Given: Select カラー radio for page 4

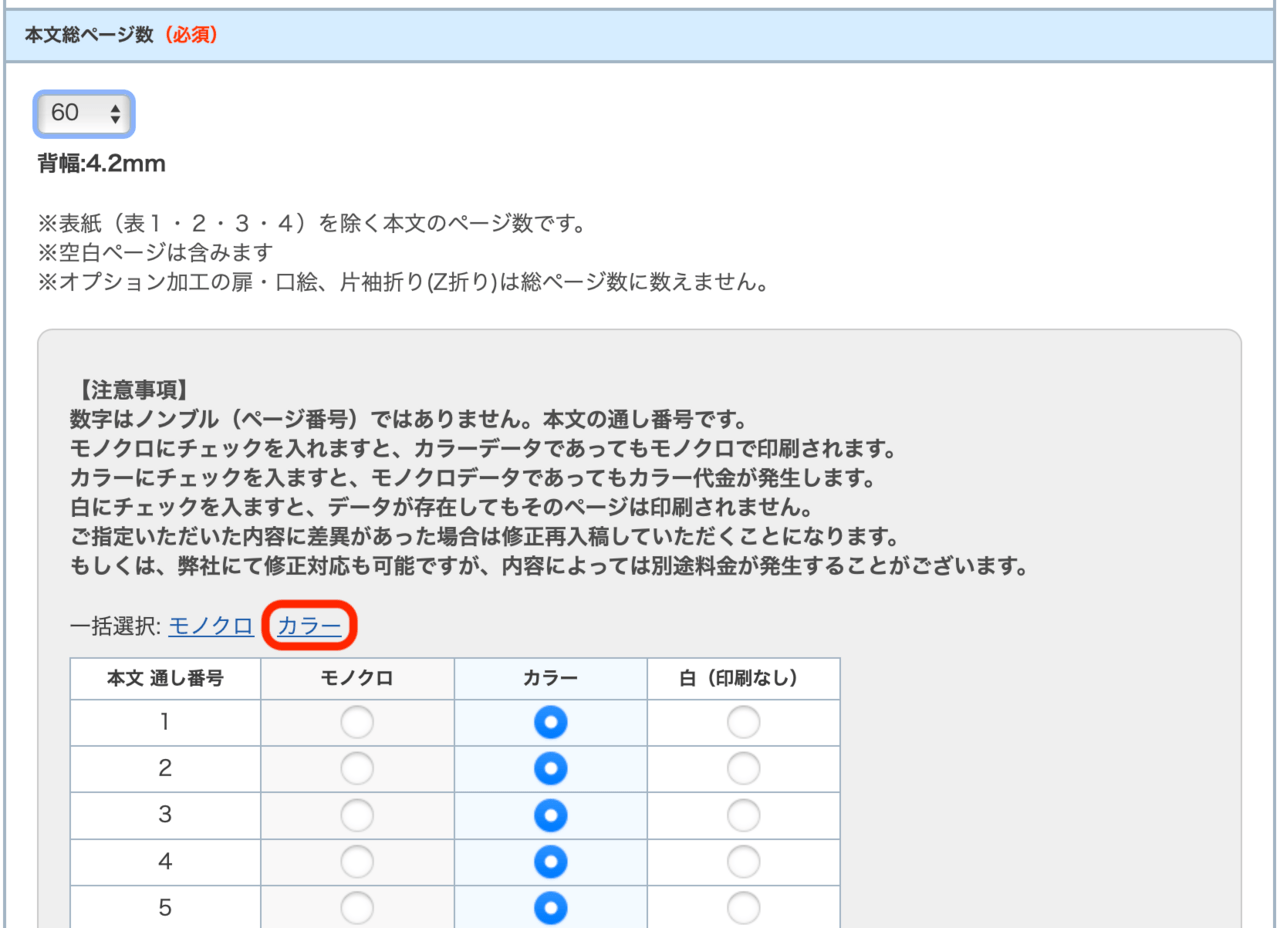Looking at the screenshot, I should [550, 861].
